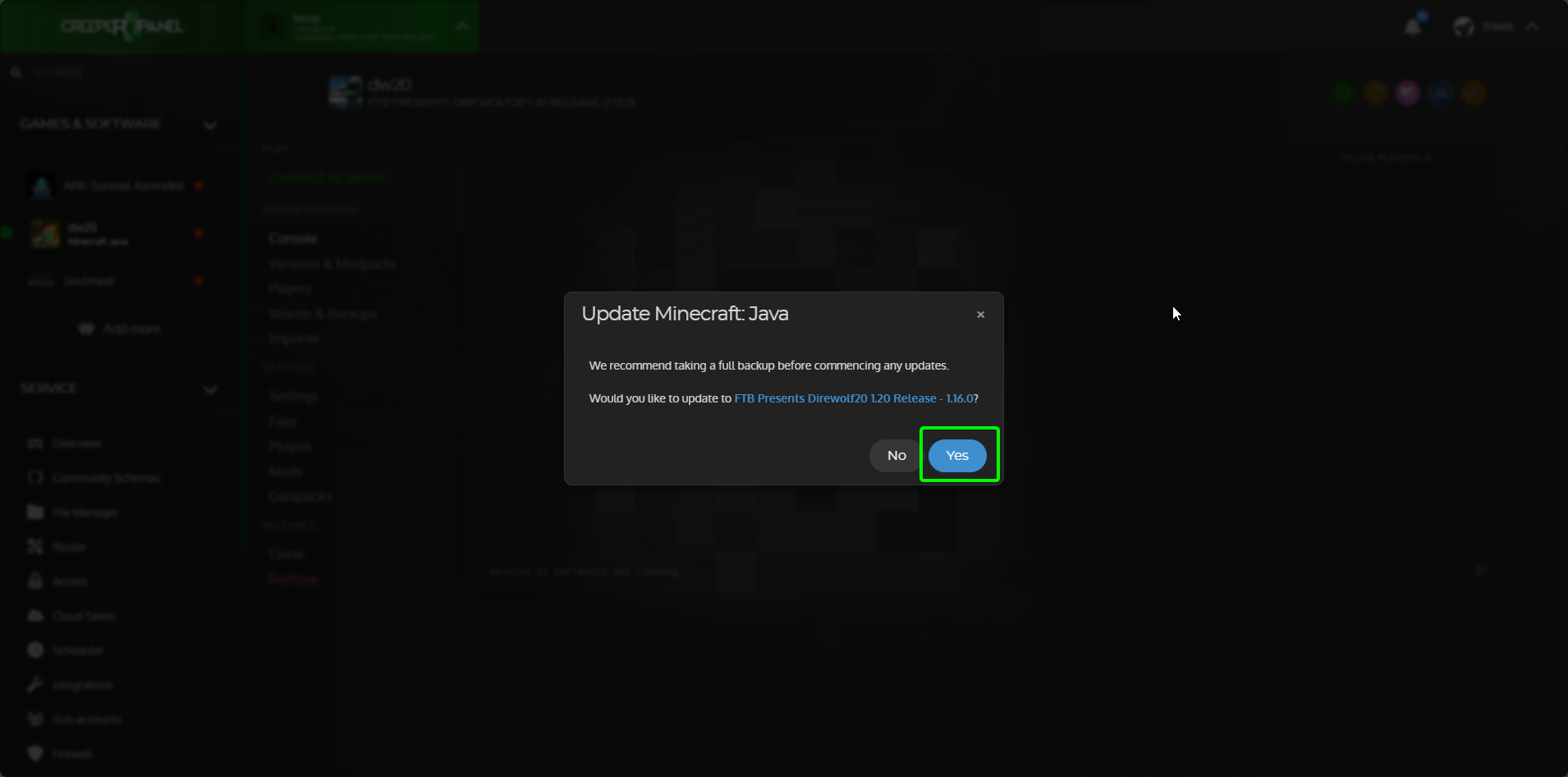Open the Importer menu item
Screen dimensions: 1568x777
point(295,339)
